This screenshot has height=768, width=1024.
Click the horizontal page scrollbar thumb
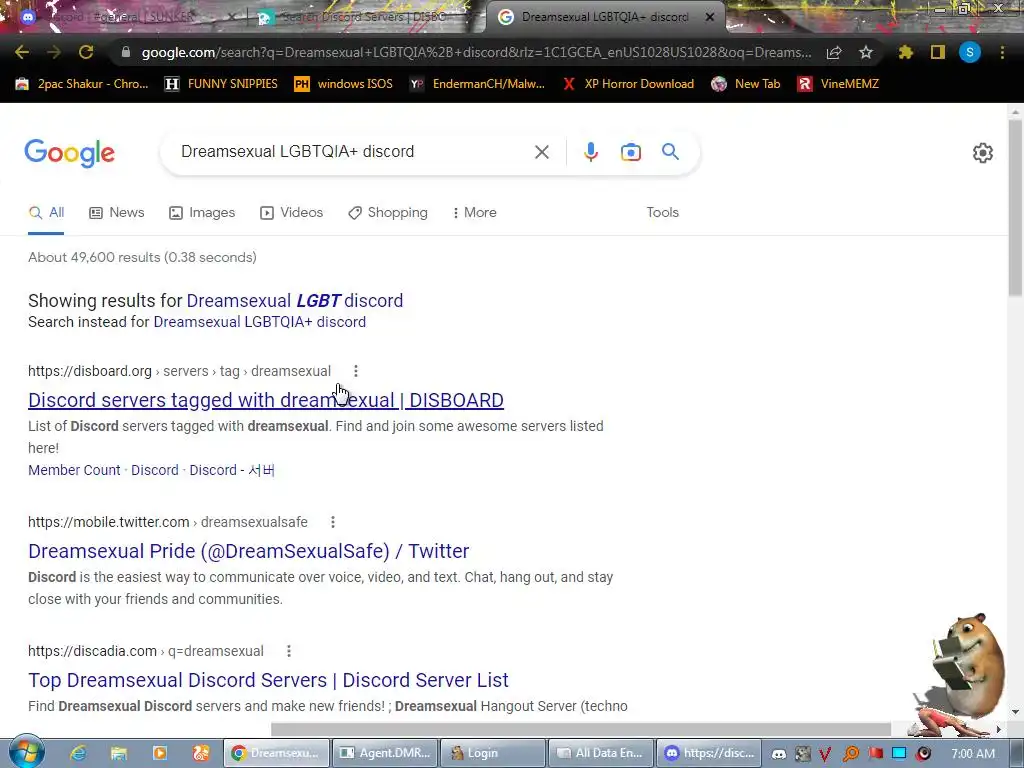[x=581, y=728]
